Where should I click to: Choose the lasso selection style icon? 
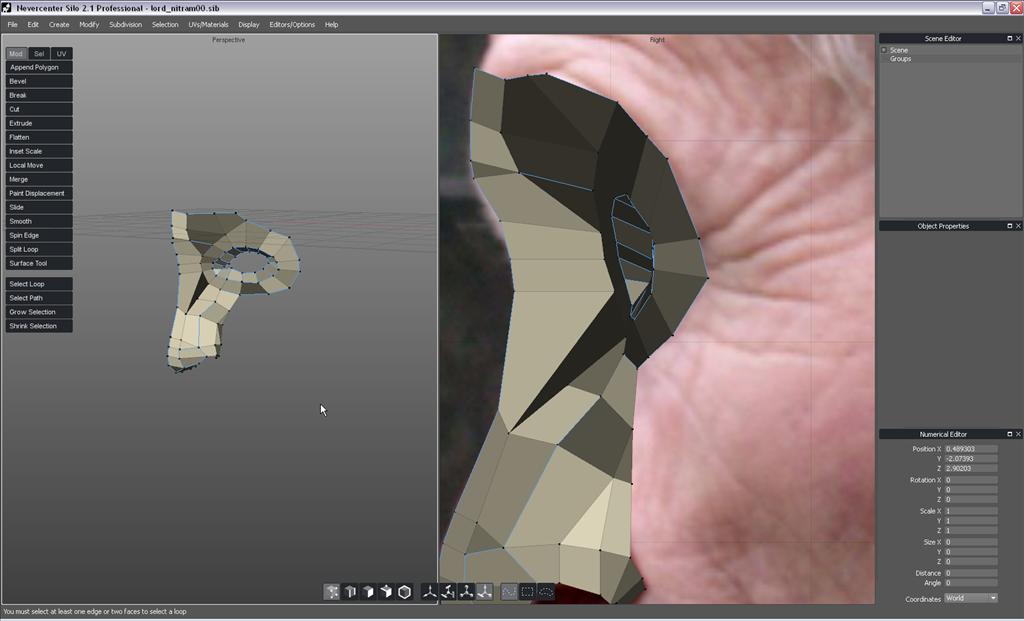pos(545,592)
